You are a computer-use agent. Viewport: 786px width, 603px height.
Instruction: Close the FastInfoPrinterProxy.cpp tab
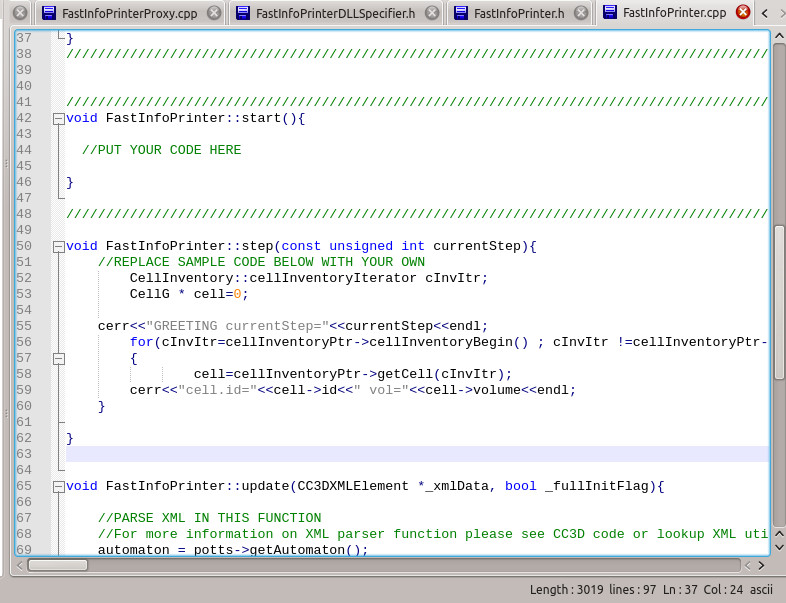coord(213,13)
